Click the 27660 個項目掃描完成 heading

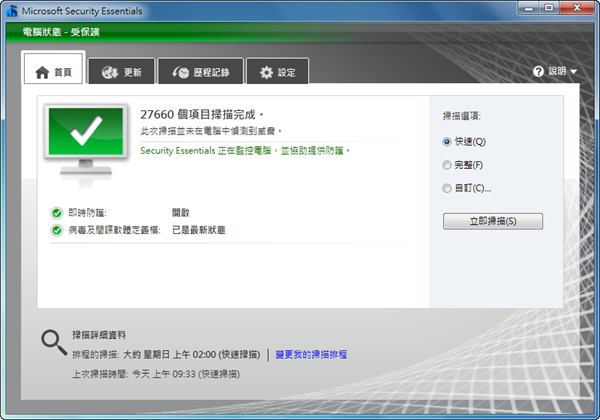[202, 114]
